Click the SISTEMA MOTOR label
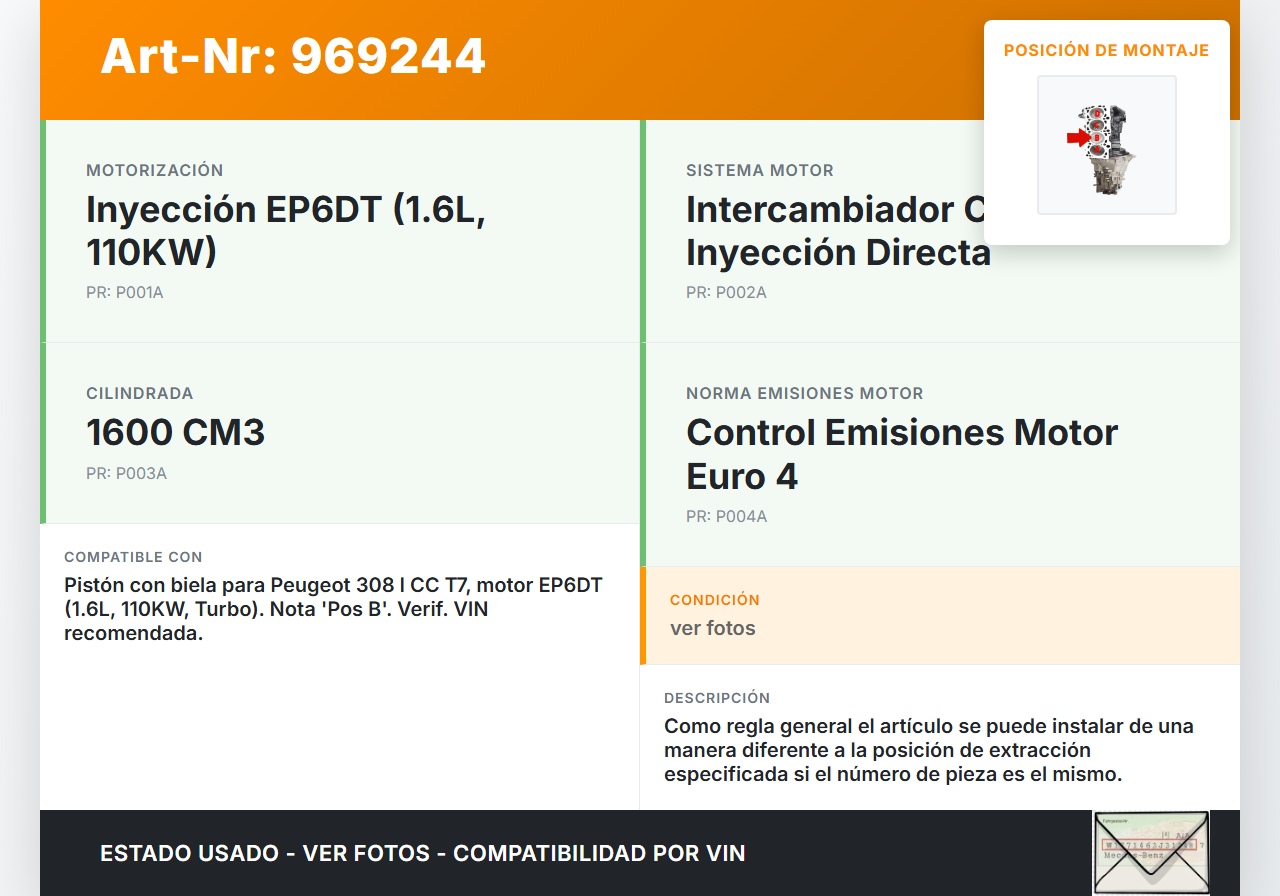The height and width of the screenshot is (896, 1280). click(760, 170)
